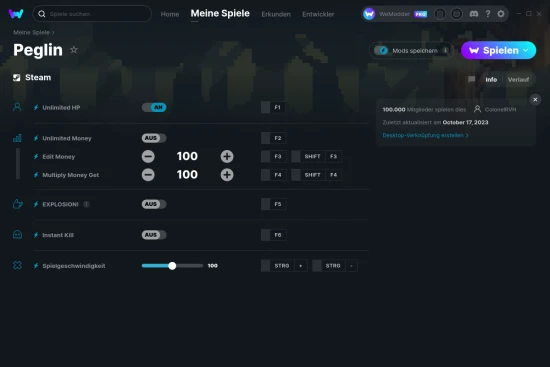Click the Desktop-Verknüpfung erstellen link
The image size is (550, 367).
[x=425, y=135]
